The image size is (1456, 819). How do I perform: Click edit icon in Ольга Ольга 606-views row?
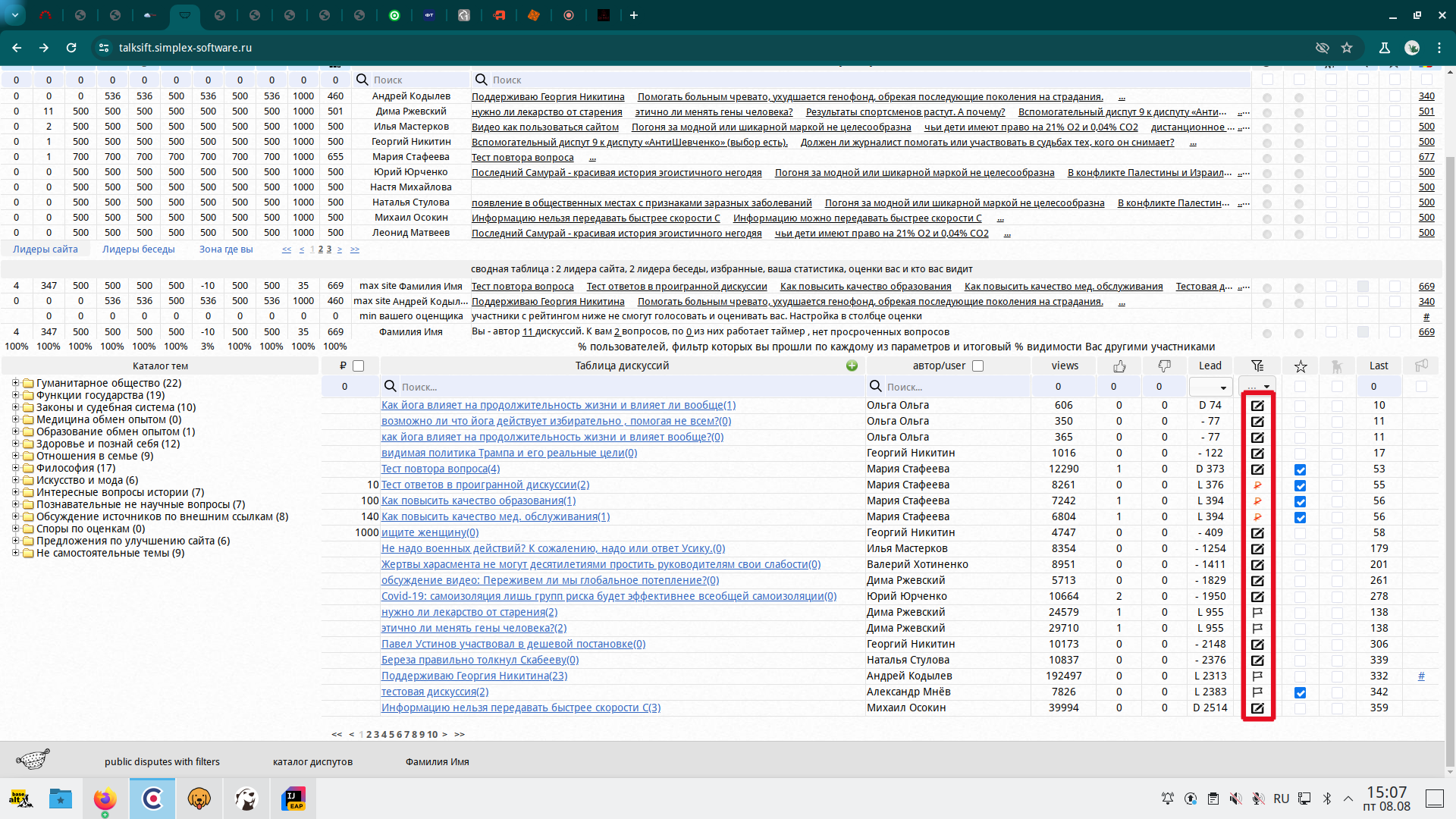click(x=1257, y=406)
